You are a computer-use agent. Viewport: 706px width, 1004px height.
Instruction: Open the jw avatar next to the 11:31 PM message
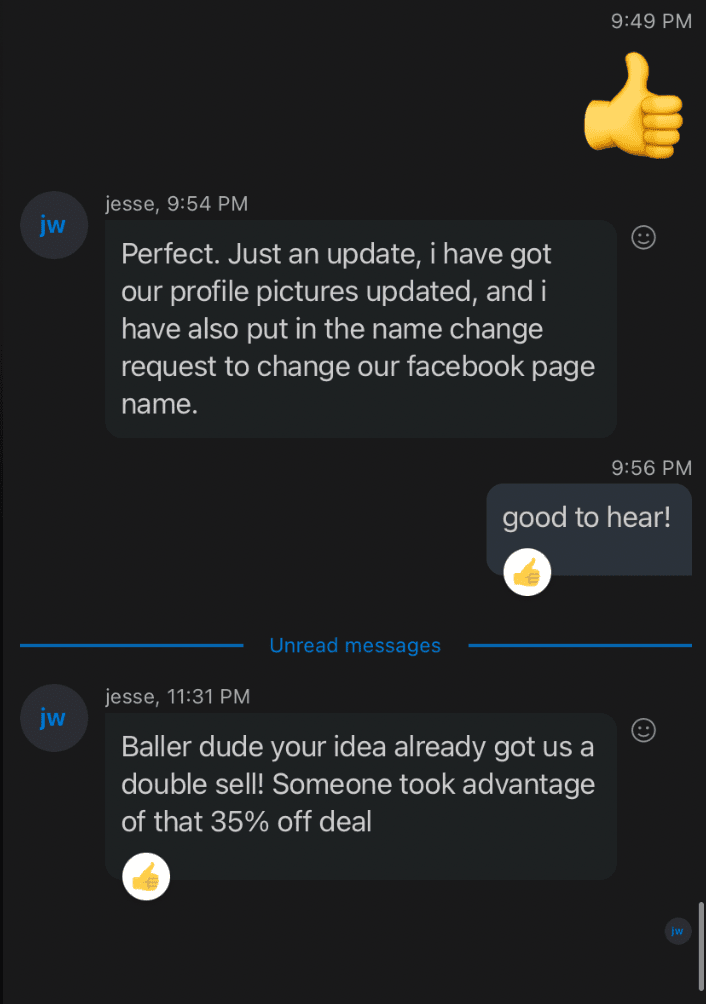pos(54,718)
